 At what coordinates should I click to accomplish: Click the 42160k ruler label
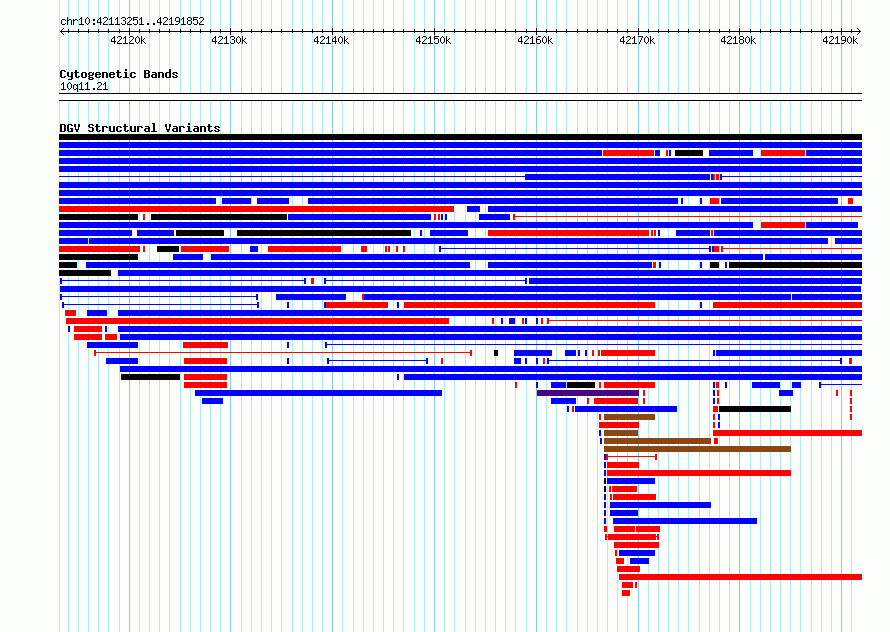pyautogui.click(x=535, y=40)
